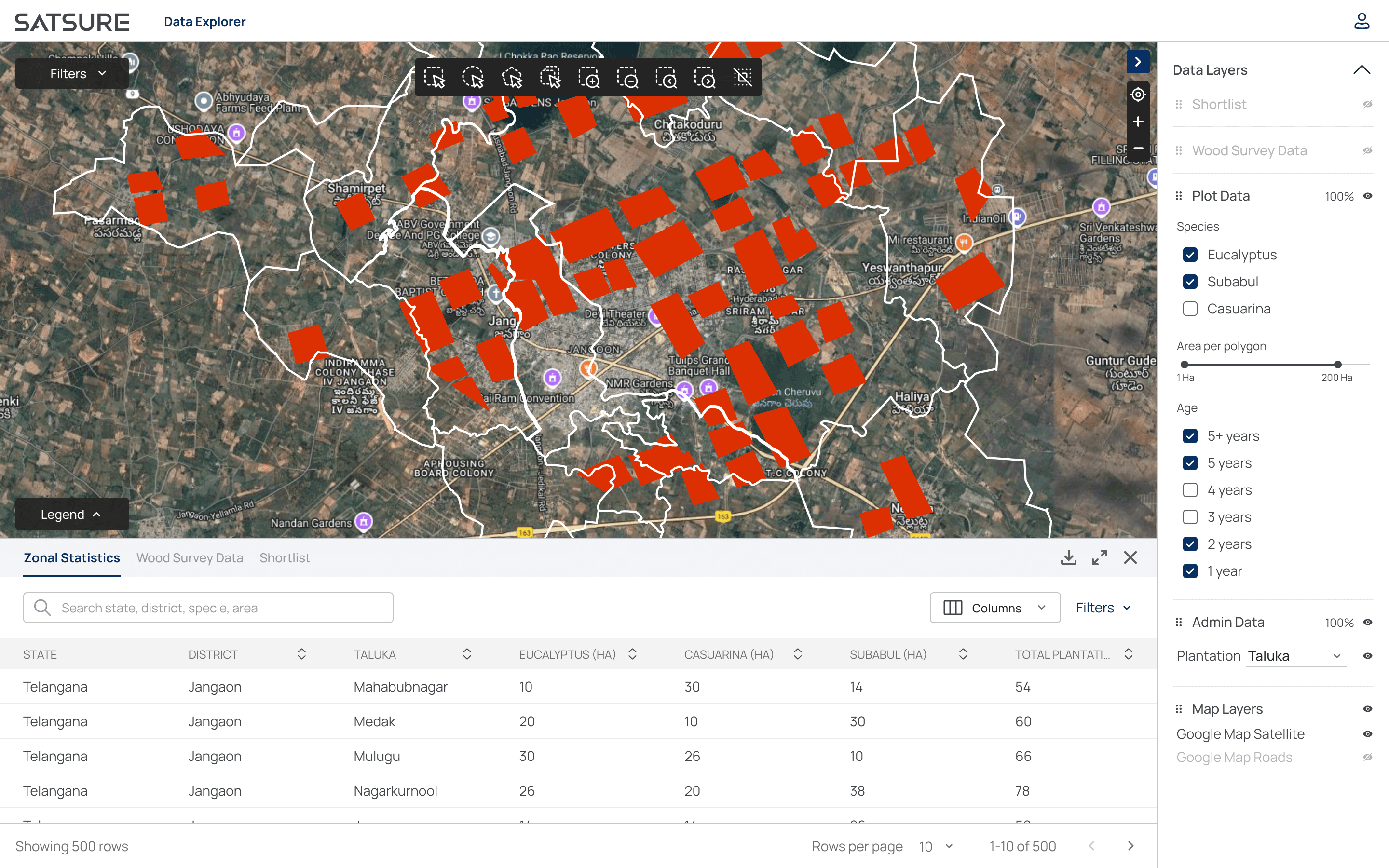Choose the polygon selection tool
1389x868 pixels.
coord(511,78)
